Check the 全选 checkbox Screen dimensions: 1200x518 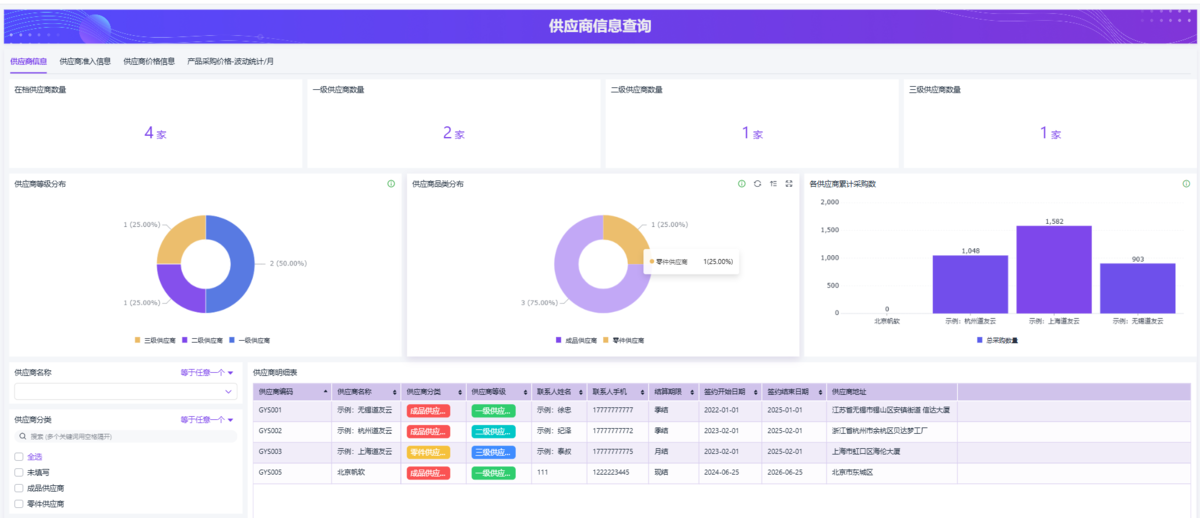[19, 457]
